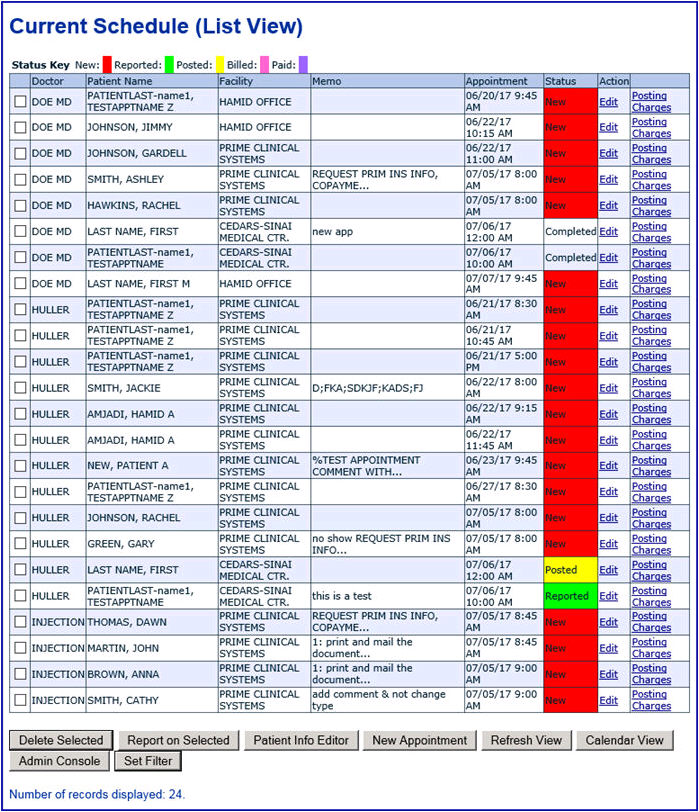The image size is (699, 812).
Task: Check the GREEN, GARY row checkbox
Action: tap(20, 544)
